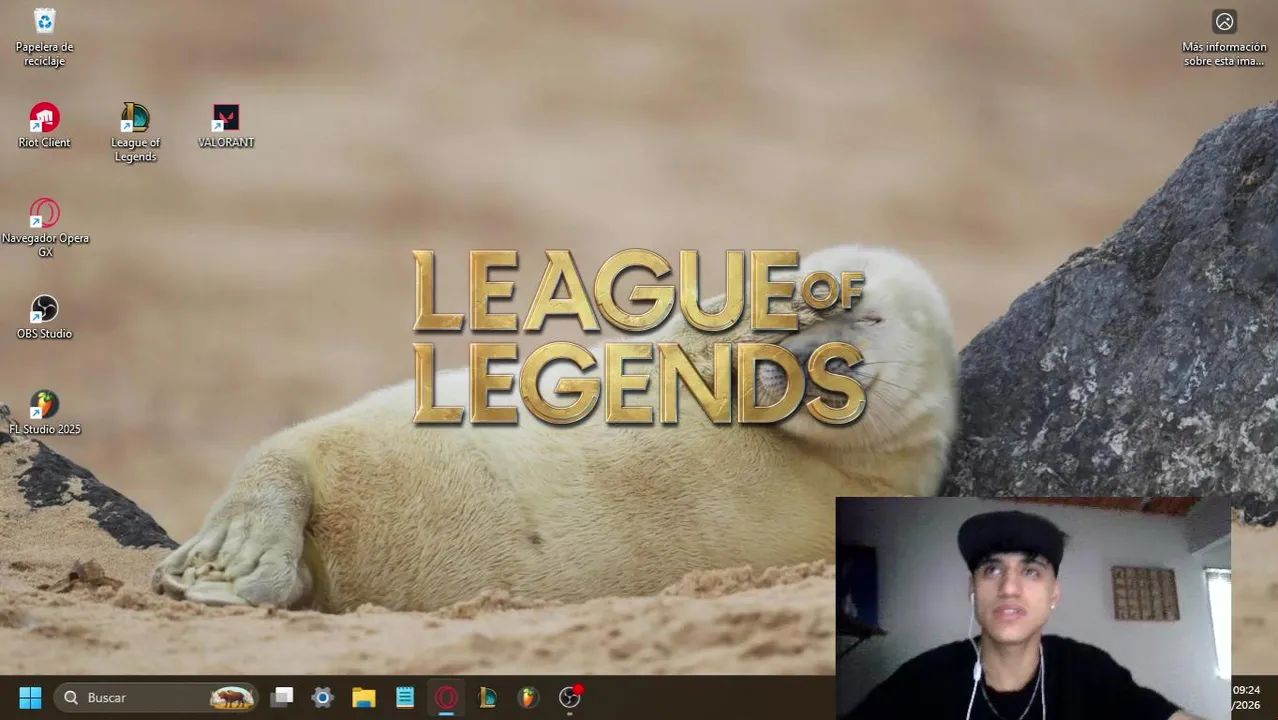This screenshot has width=1278, height=720.
Task: Switch to OBS Studio in the taskbar
Action: point(570,697)
